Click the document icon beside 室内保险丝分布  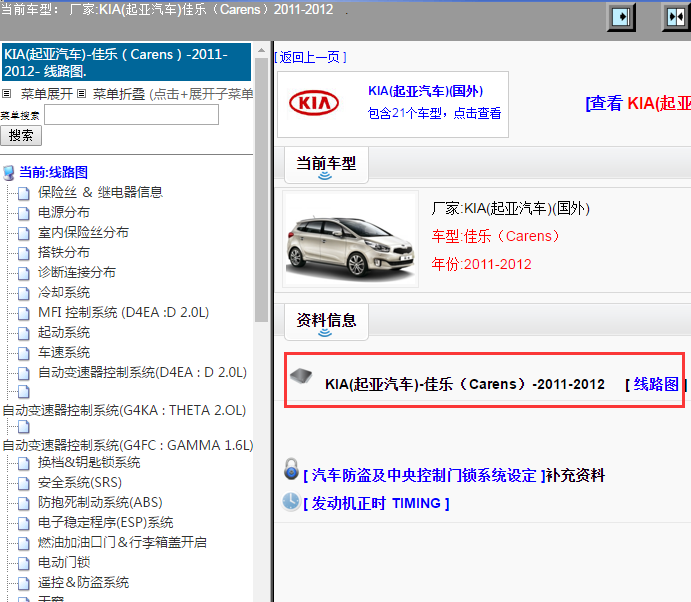24,233
